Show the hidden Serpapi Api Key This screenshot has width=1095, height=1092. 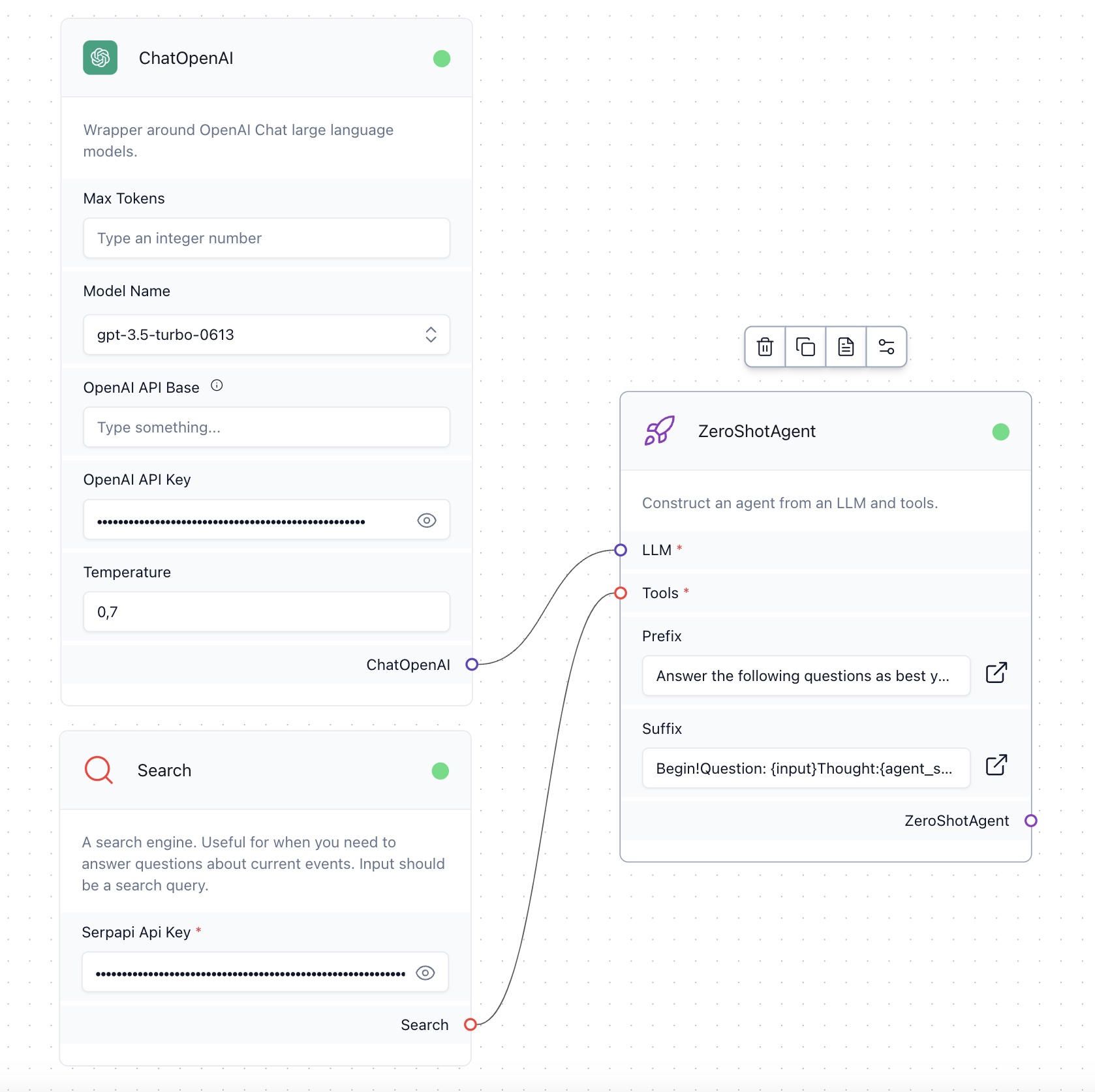point(425,973)
